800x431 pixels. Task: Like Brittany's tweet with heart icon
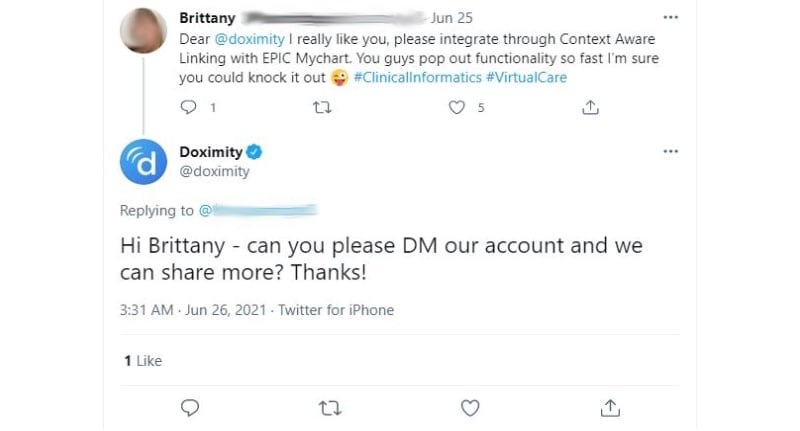pyautogui.click(x=457, y=107)
